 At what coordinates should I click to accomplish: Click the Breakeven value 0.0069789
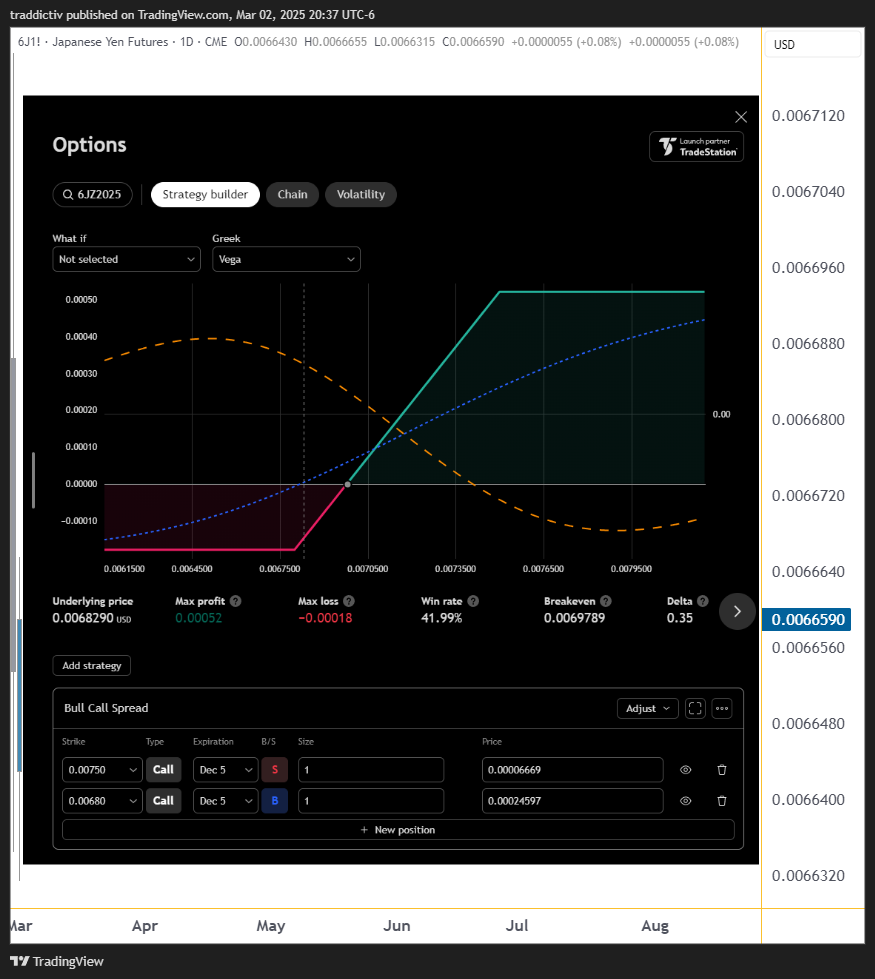point(575,618)
